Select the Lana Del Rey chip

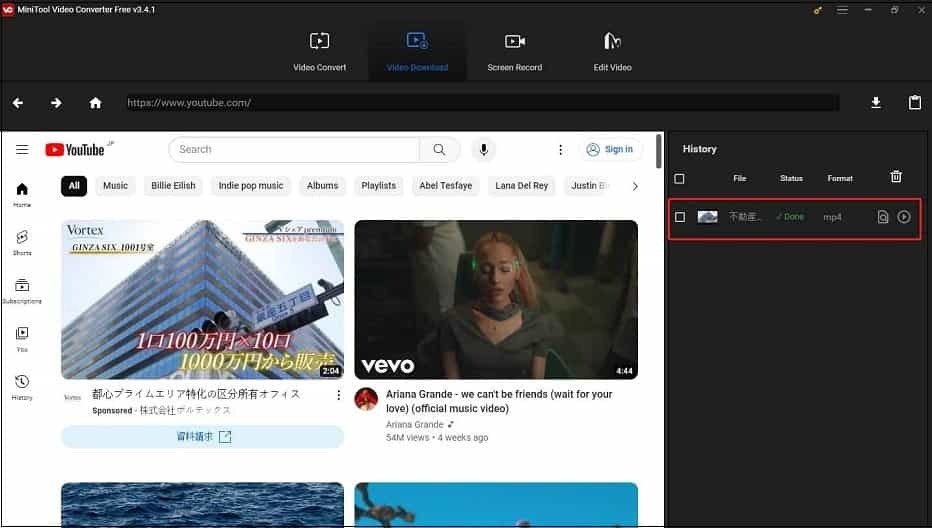coord(522,186)
